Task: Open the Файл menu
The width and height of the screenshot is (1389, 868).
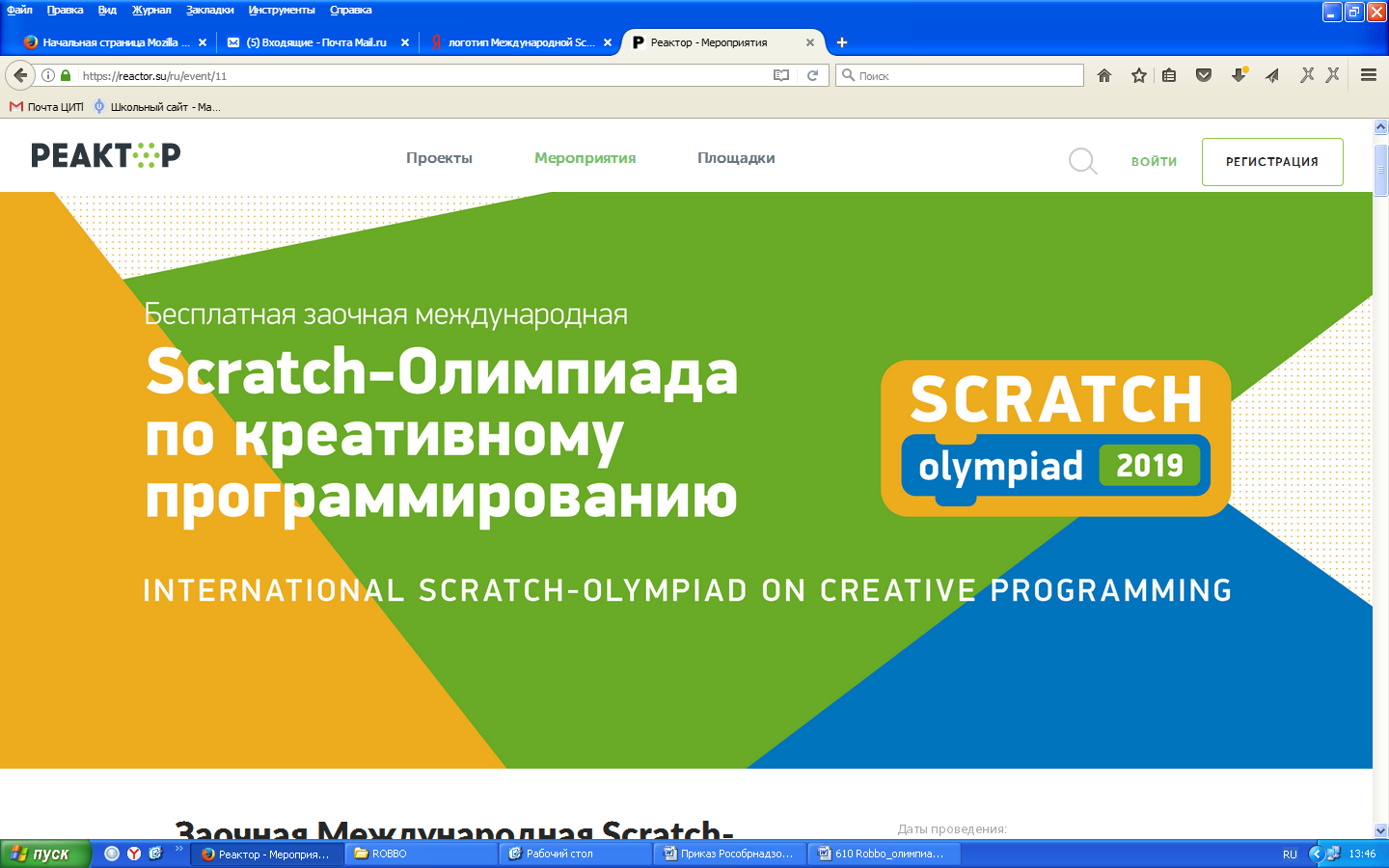Action: click(19, 10)
